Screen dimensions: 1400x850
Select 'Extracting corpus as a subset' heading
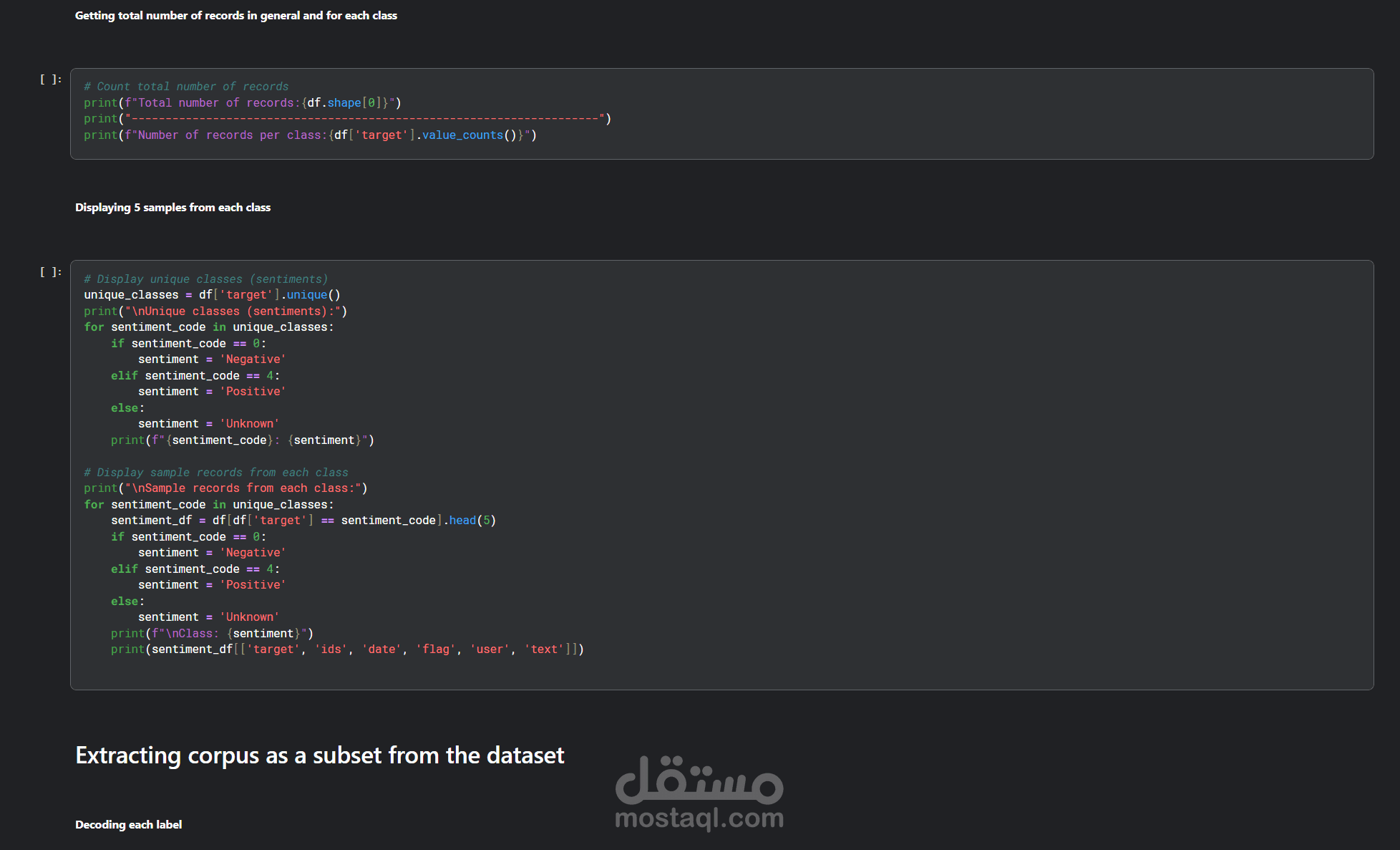pos(319,755)
